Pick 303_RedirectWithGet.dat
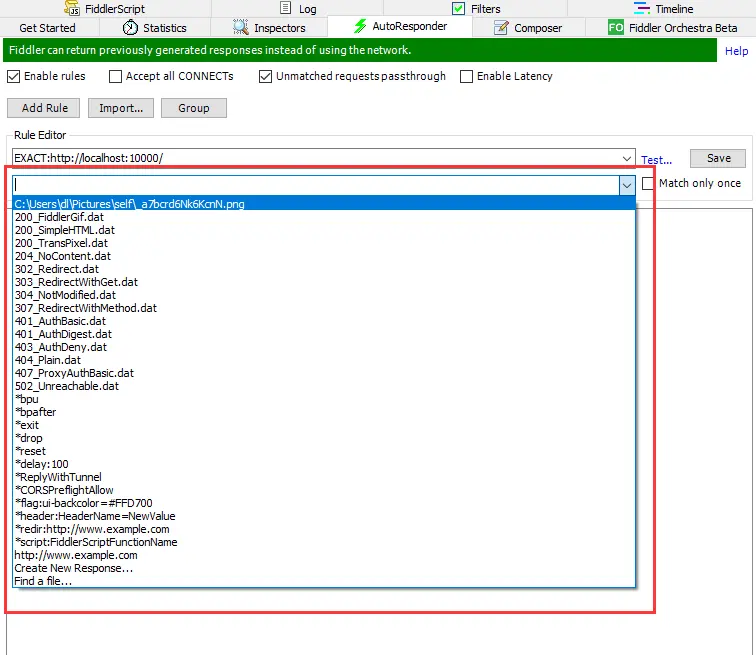This screenshot has height=655, width=756. coord(324,282)
